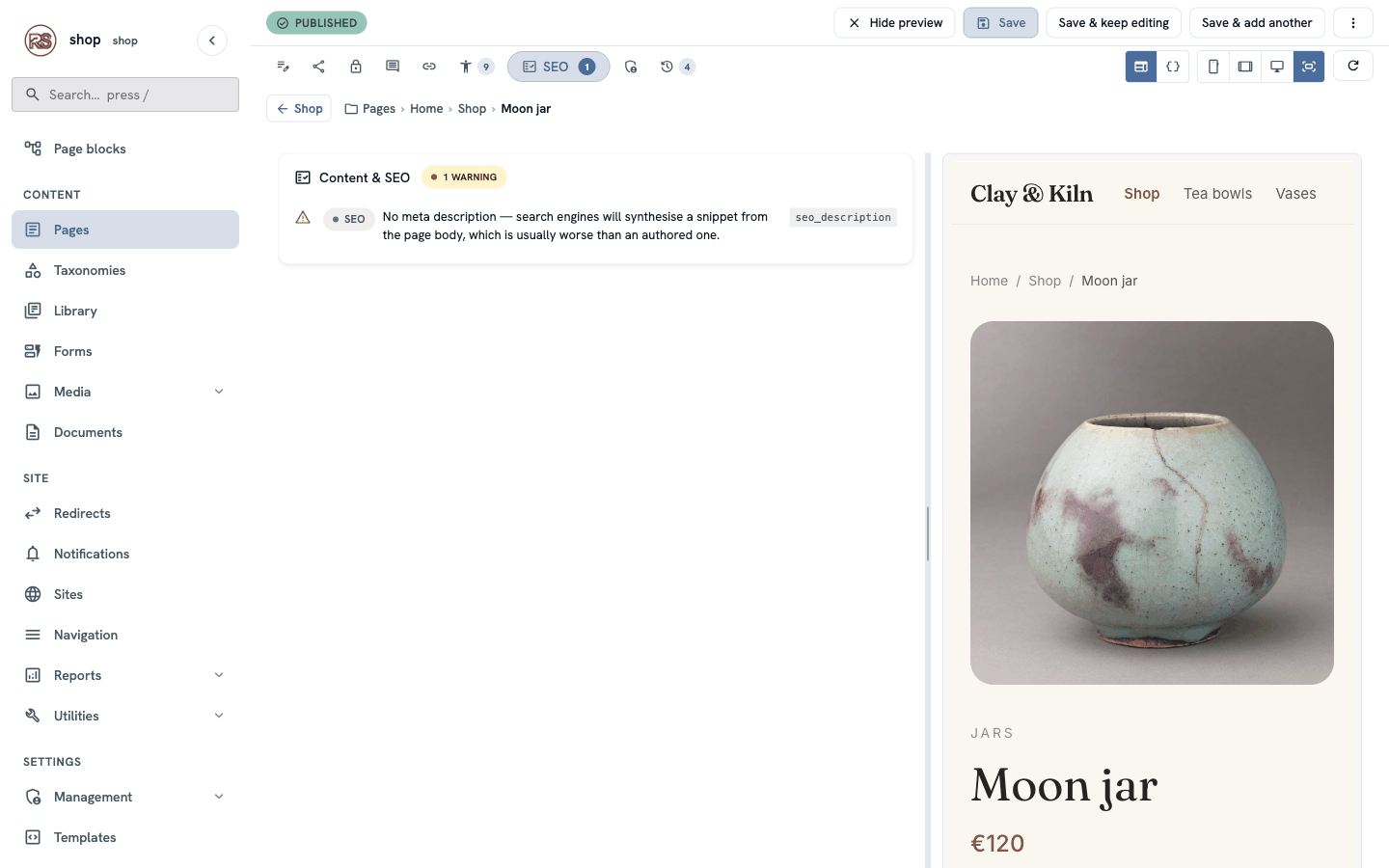Click the seo_description field tag
Image resolution: width=1389 pixels, height=868 pixels.
[x=843, y=218]
